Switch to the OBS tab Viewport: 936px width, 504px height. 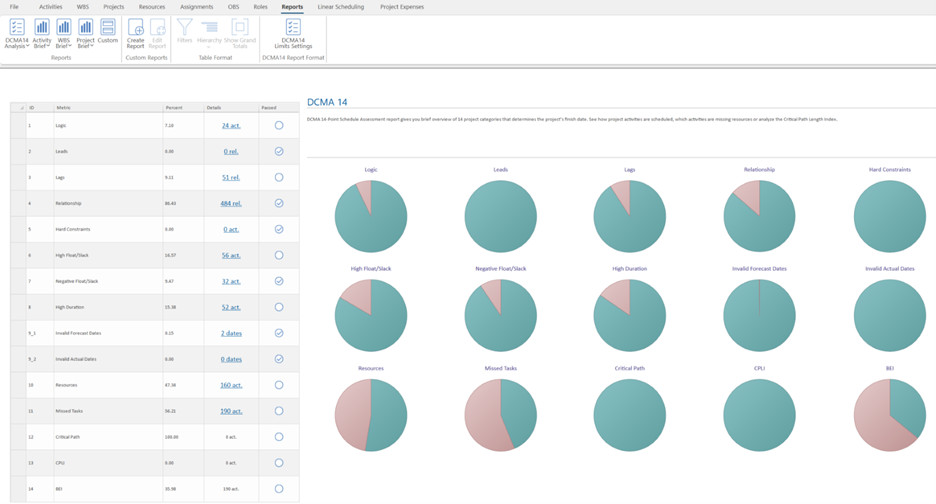tap(233, 7)
